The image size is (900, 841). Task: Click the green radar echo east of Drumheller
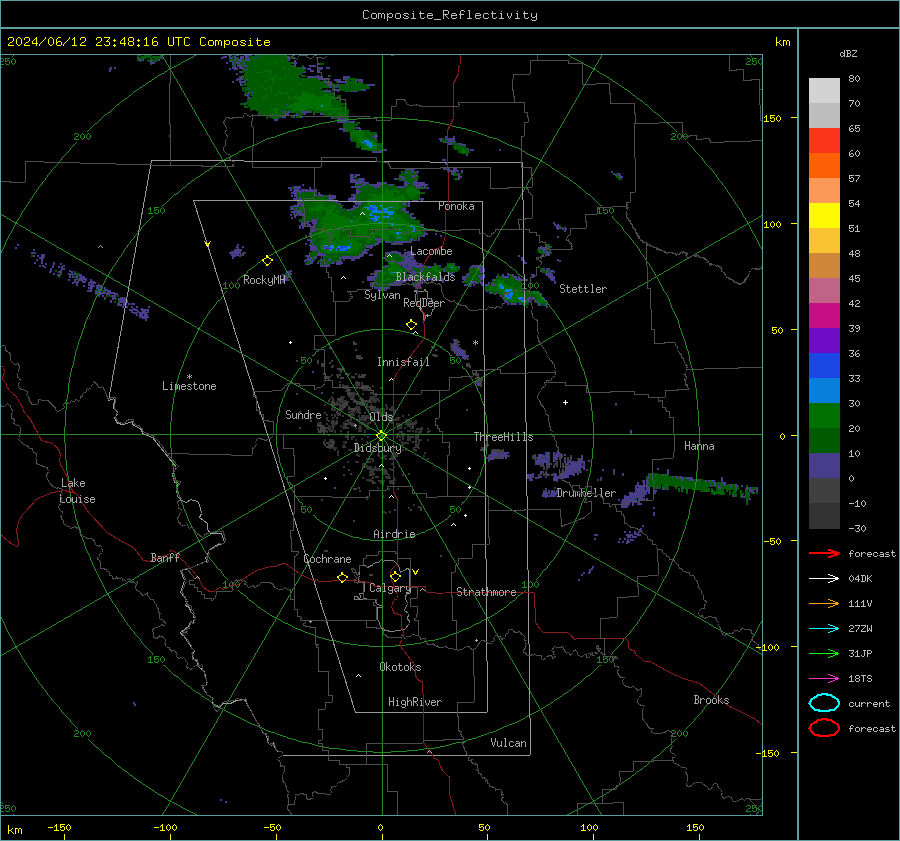tap(703, 484)
